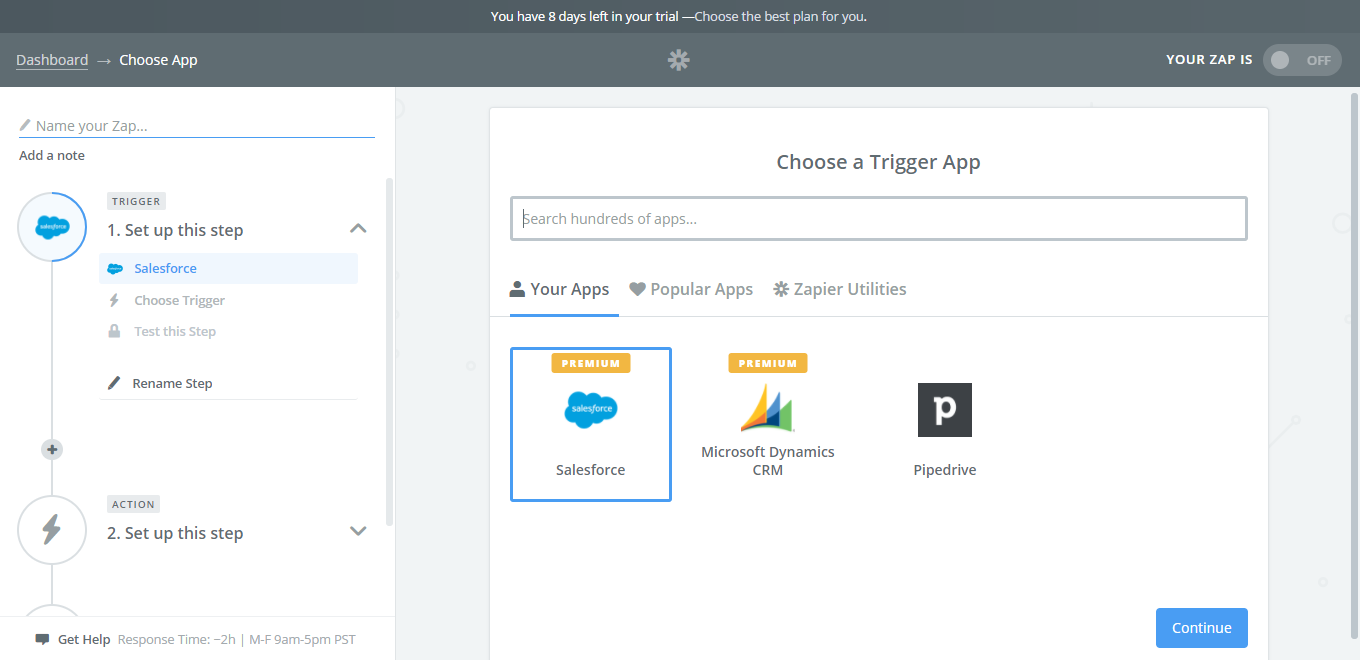Toggle the Your Zap Is OFF switch
Screen dimensions: 1360x660
pos(1302,60)
